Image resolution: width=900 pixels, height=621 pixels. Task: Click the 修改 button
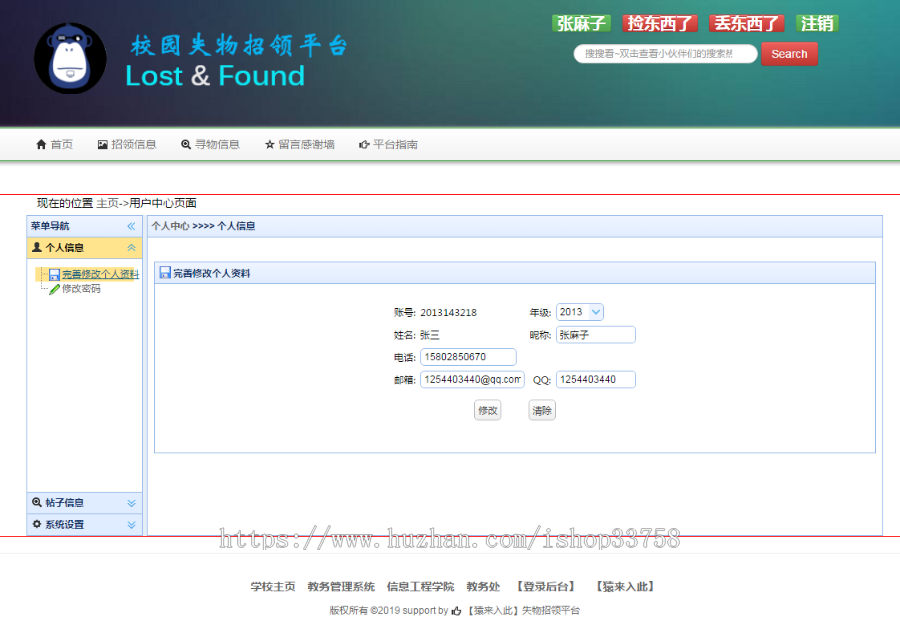(487, 410)
